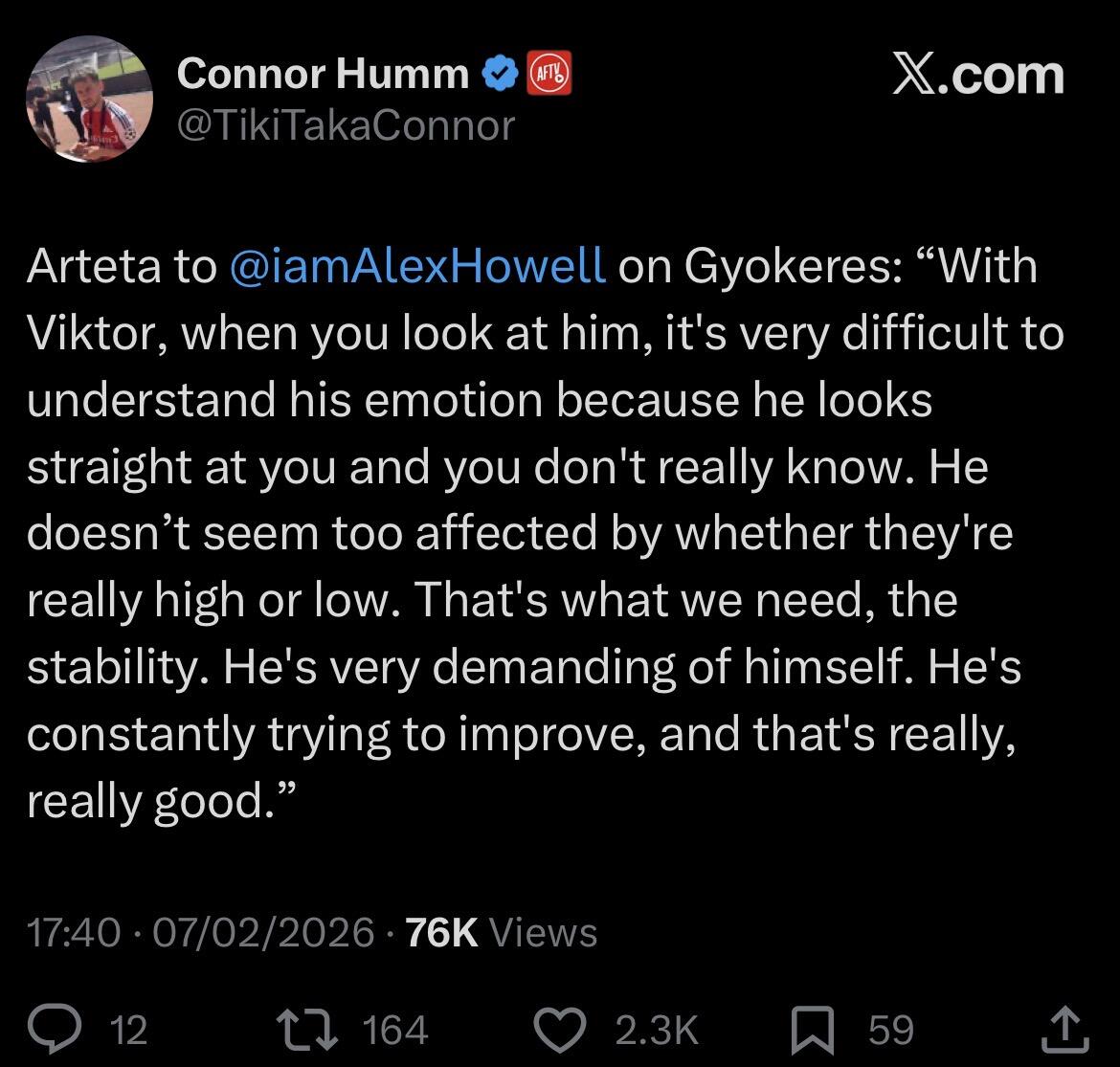1120x1067 pixels.
Task: Click the 2.3K likes count
Action: tap(657, 1030)
